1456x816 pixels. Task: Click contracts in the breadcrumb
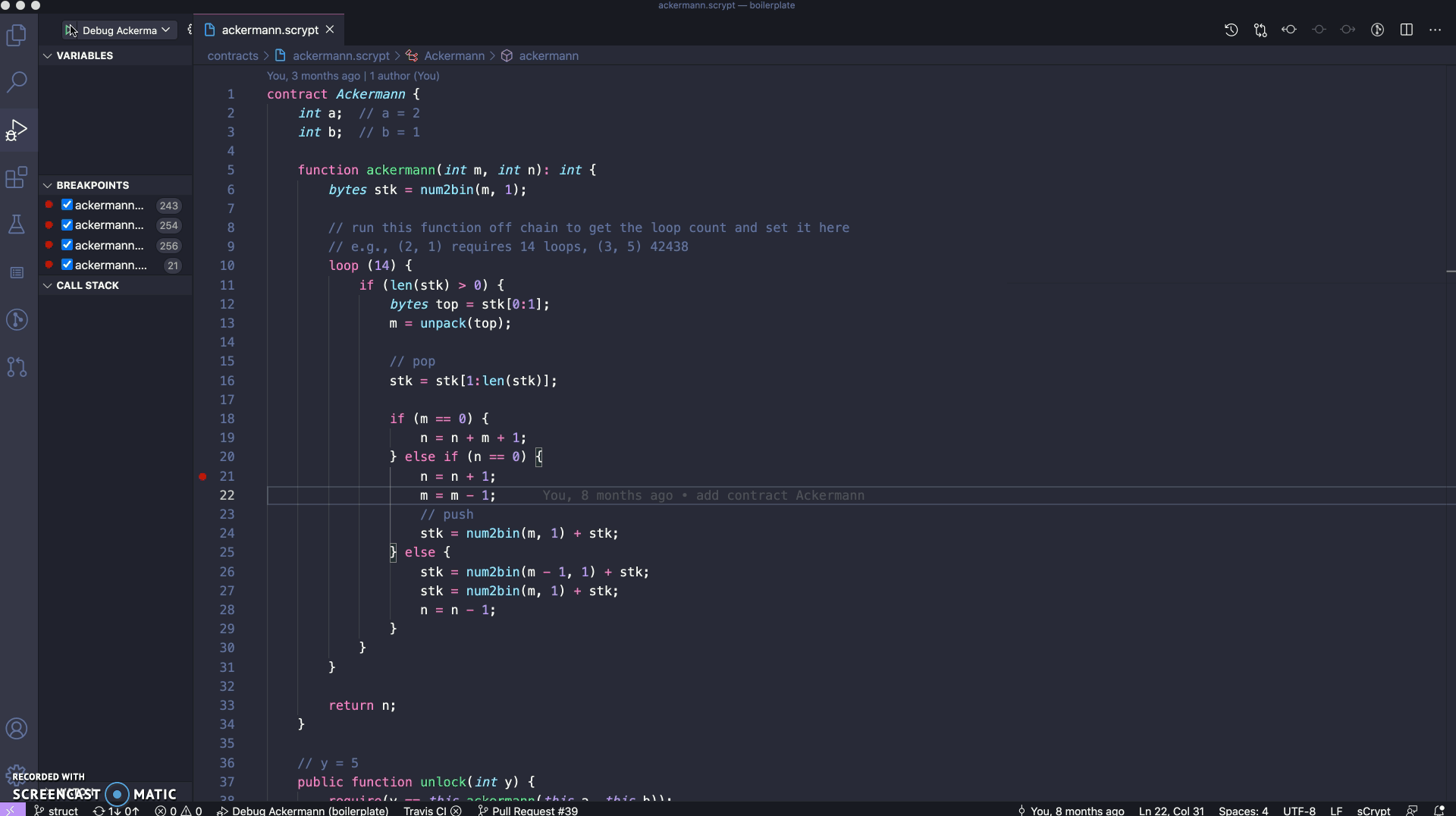pos(233,56)
